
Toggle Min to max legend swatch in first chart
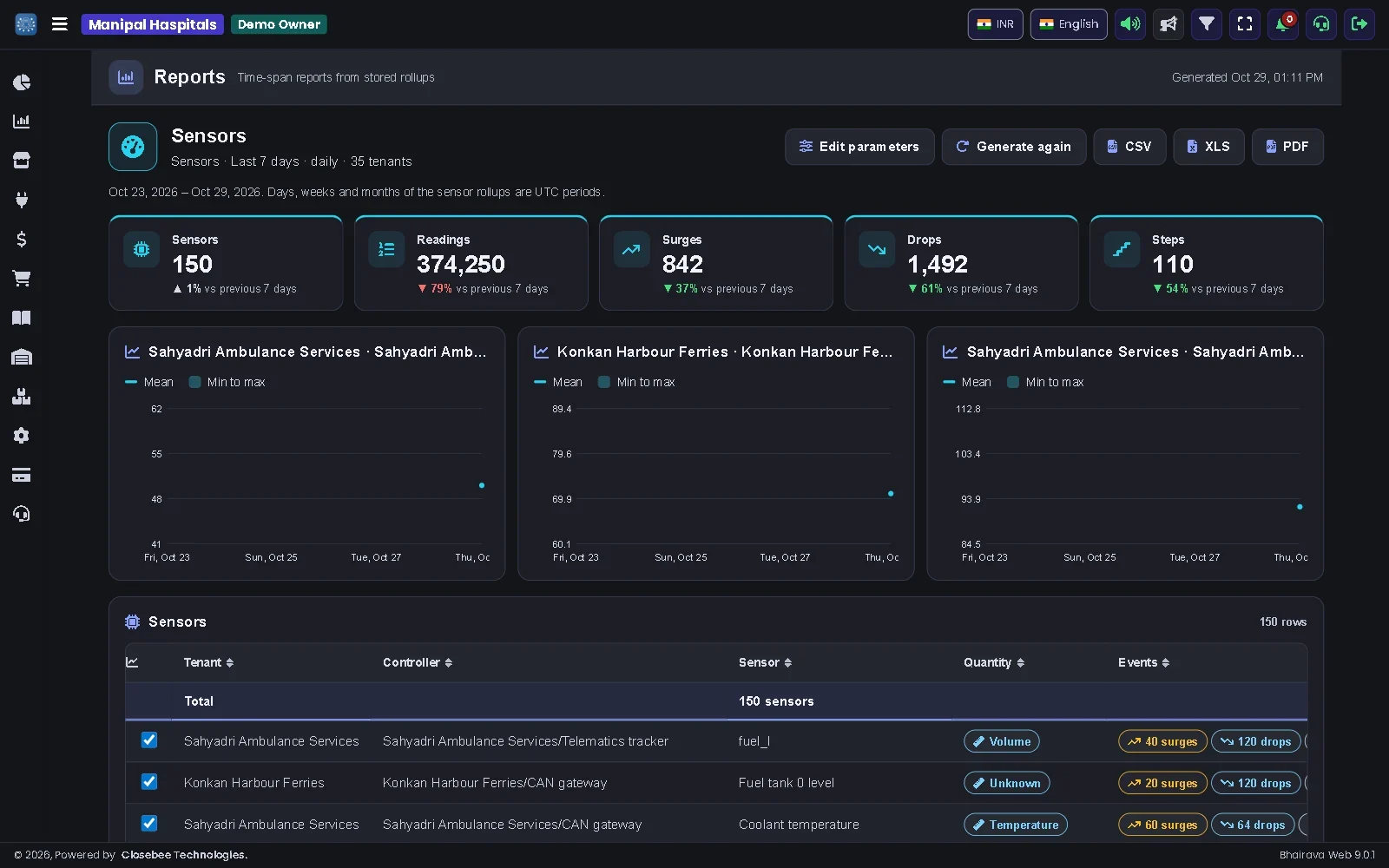195,382
